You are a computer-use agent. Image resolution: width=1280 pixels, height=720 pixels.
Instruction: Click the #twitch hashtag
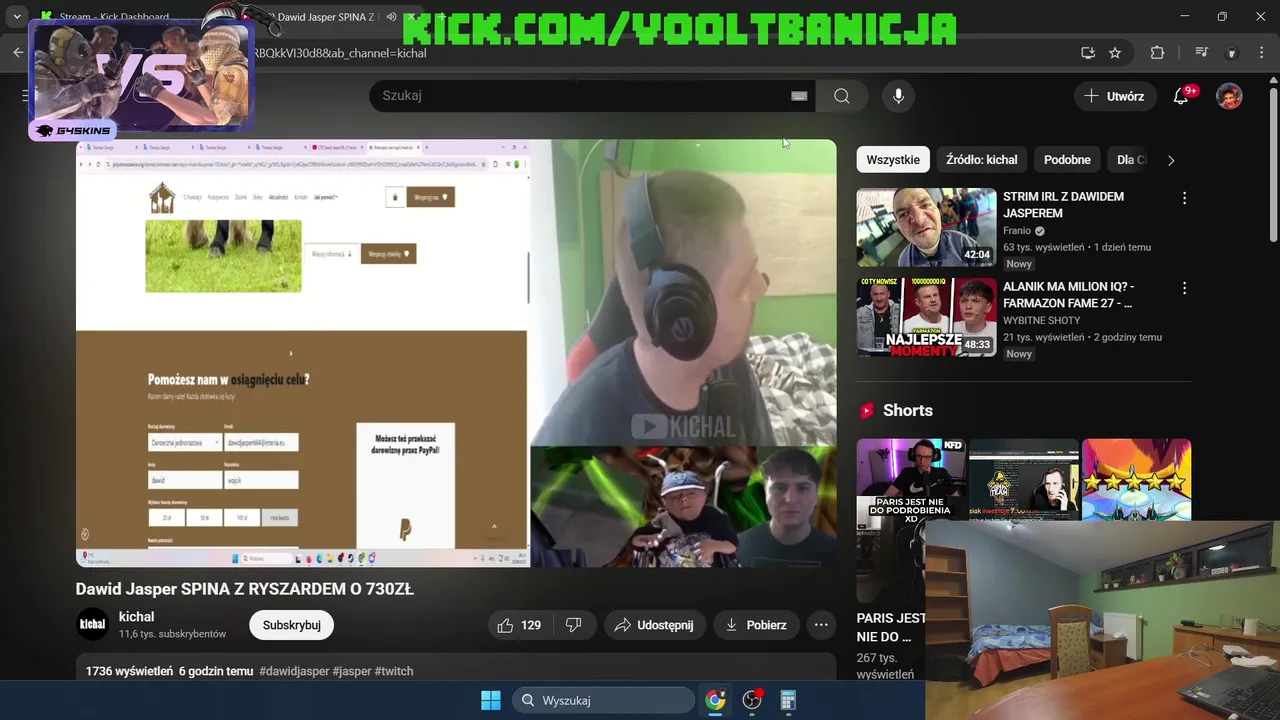pos(394,671)
